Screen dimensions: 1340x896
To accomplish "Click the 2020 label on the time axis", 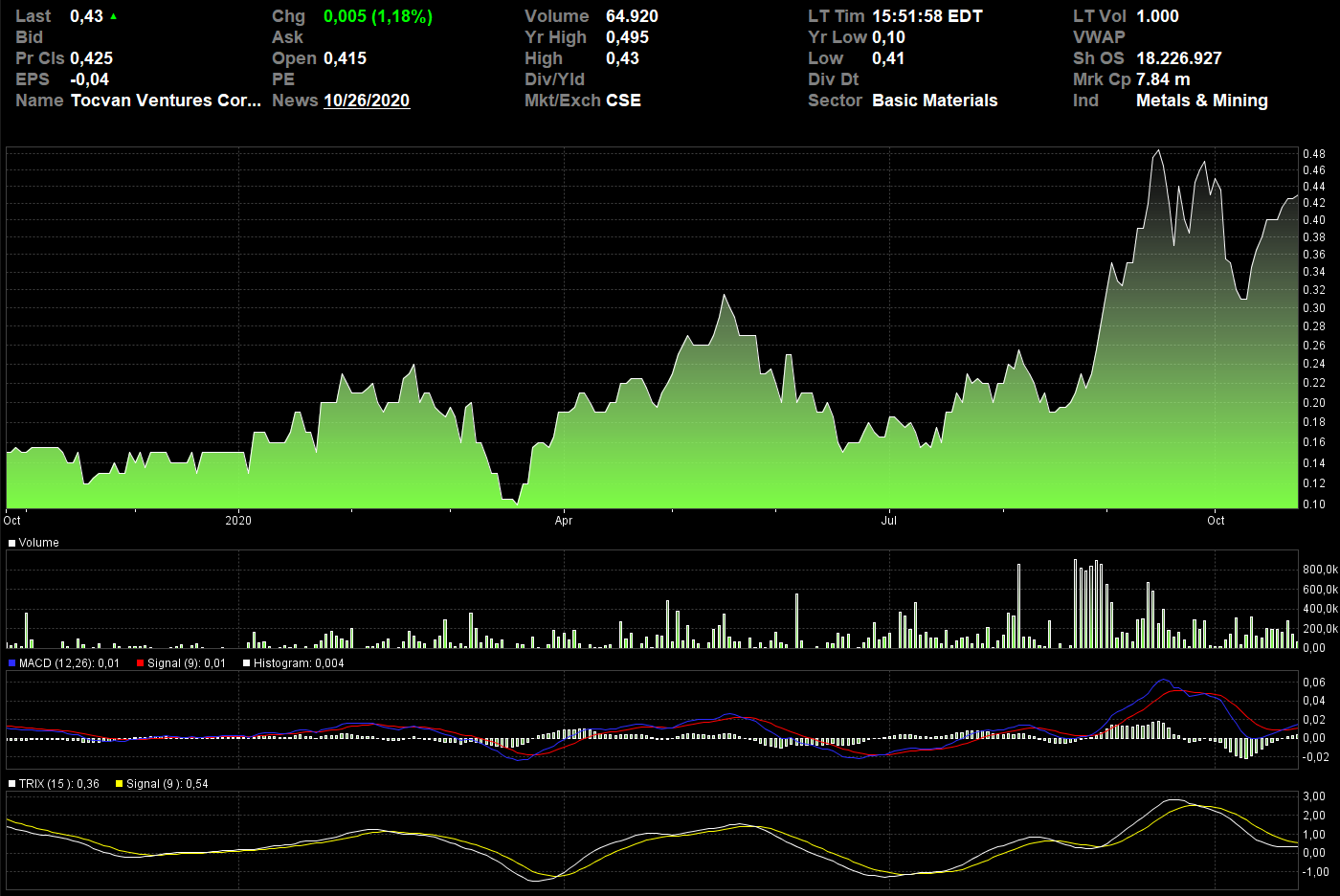I will click(x=238, y=521).
